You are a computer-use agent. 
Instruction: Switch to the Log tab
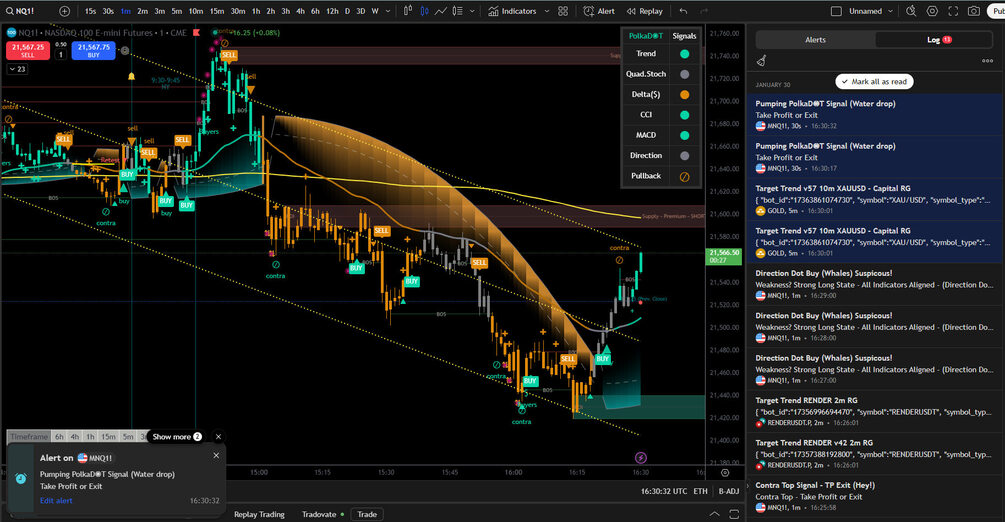point(934,40)
